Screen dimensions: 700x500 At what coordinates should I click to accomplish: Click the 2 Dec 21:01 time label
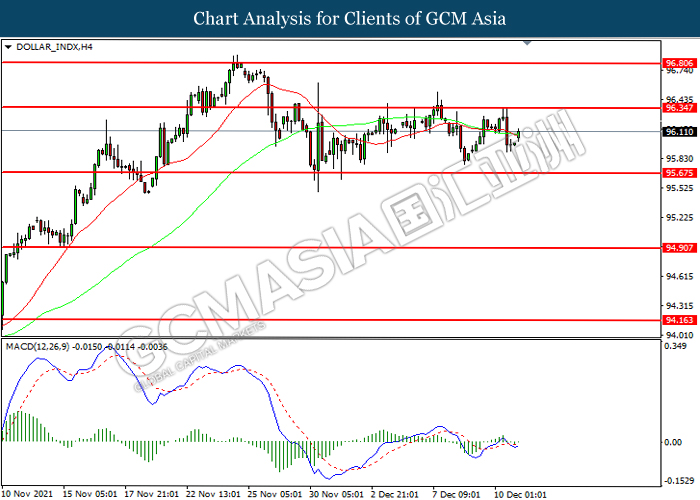click(395, 494)
